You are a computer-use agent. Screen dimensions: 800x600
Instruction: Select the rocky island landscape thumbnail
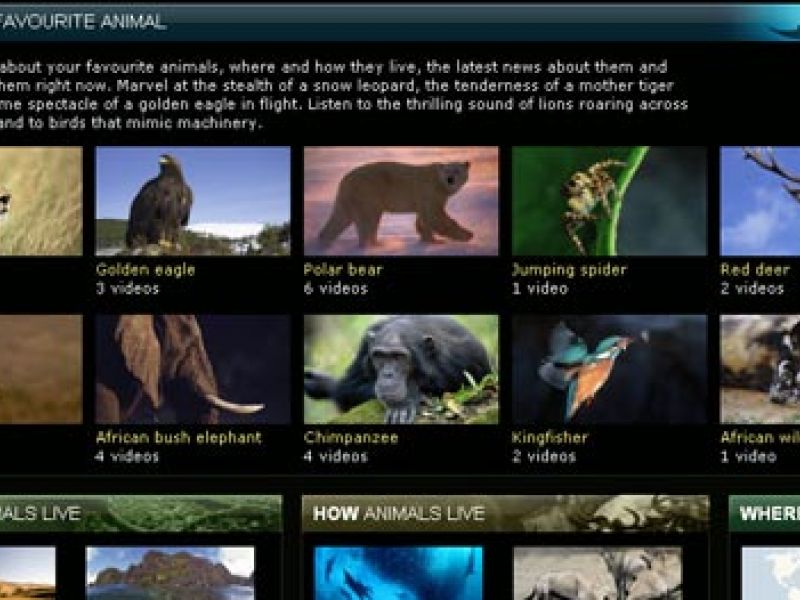pyautogui.click(x=170, y=573)
